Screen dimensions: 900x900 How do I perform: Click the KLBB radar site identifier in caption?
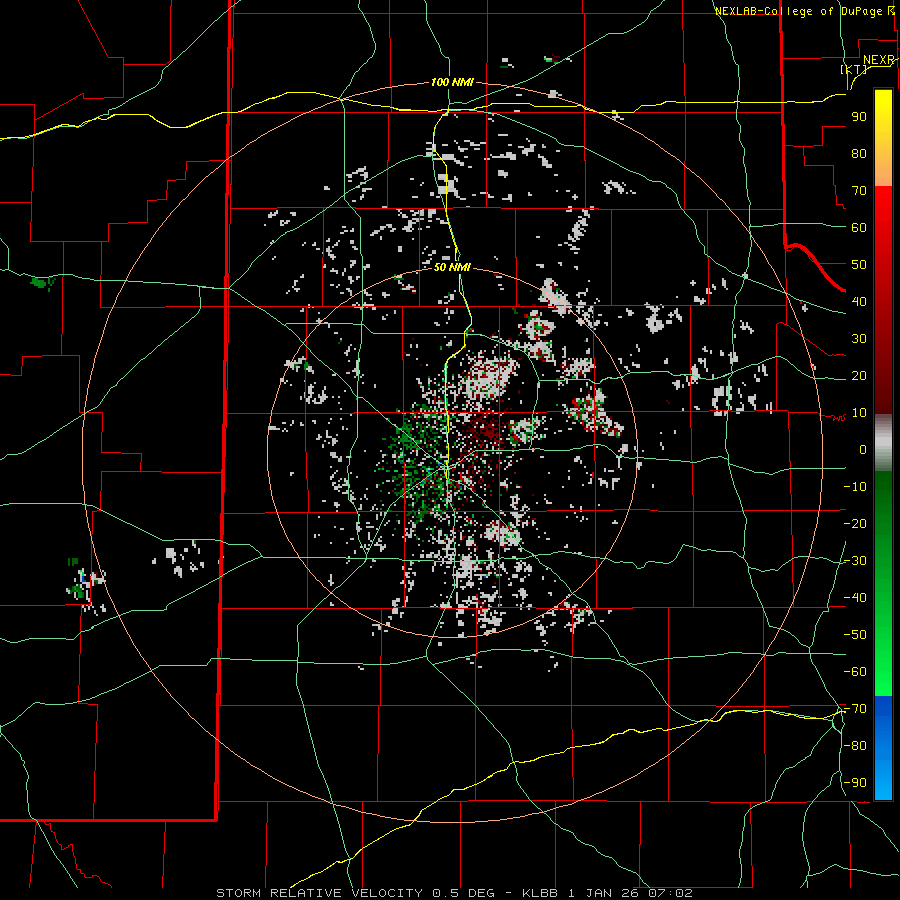tap(541, 893)
